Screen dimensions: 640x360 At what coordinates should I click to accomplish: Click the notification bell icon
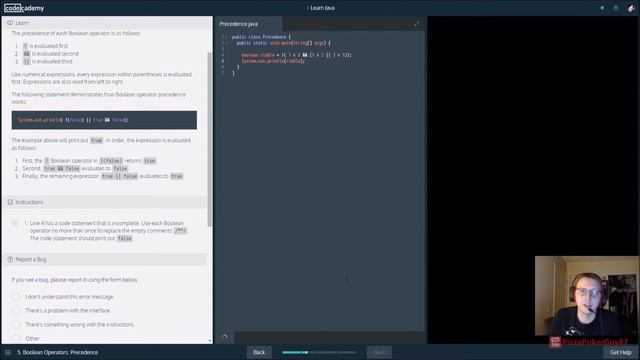click(x=616, y=8)
